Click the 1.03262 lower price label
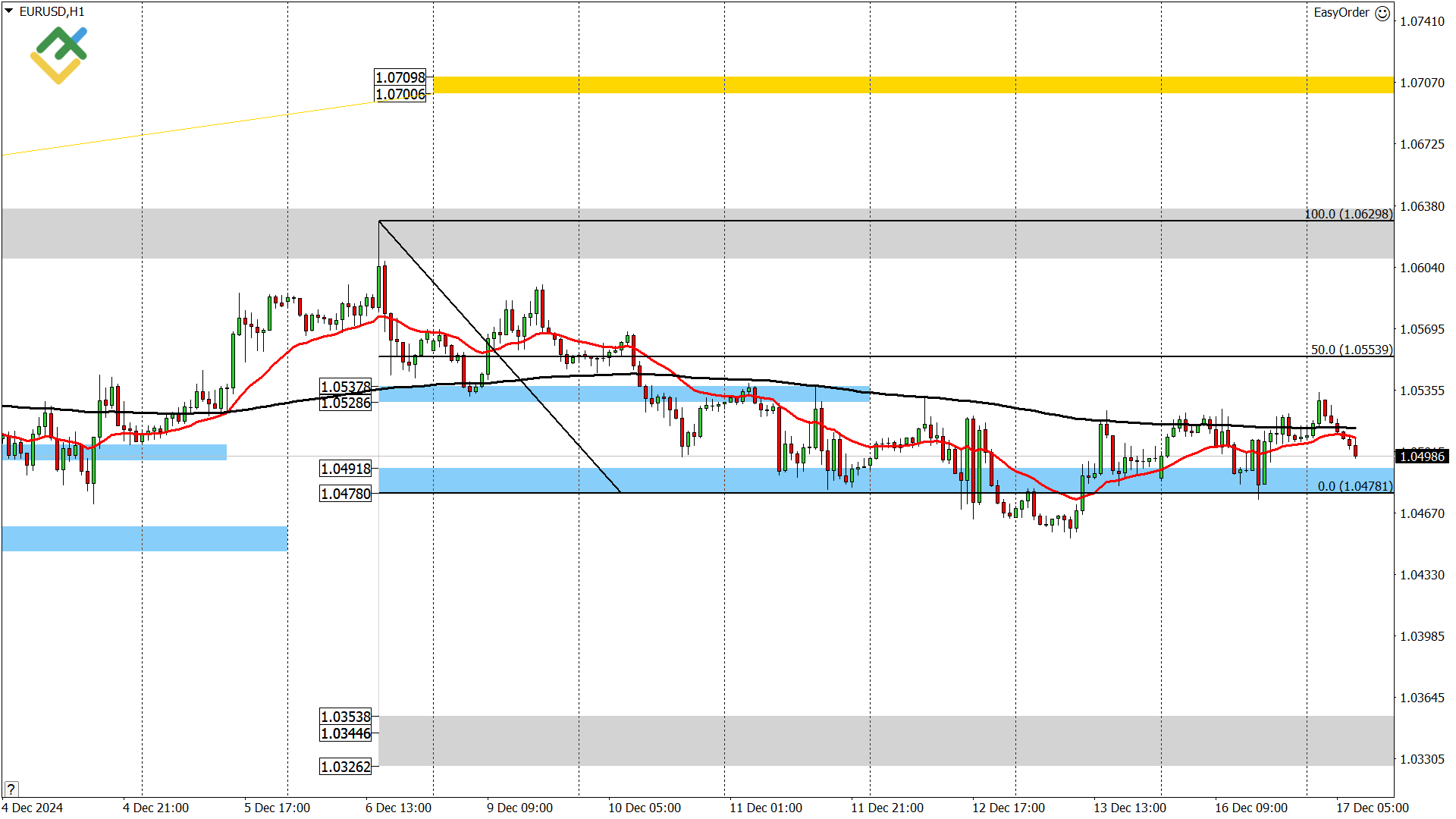Screen dimensions: 1456x819 point(345,767)
